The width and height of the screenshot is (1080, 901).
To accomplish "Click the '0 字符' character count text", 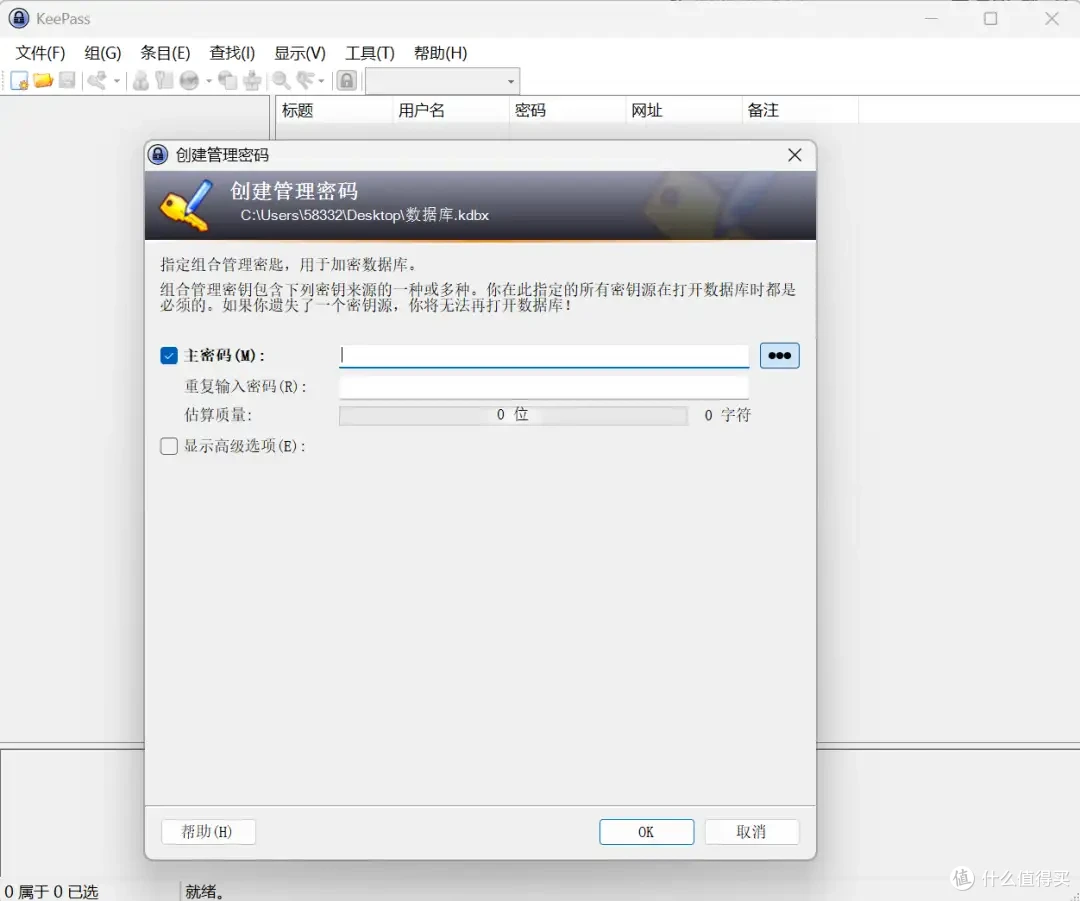I will click(727, 415).
